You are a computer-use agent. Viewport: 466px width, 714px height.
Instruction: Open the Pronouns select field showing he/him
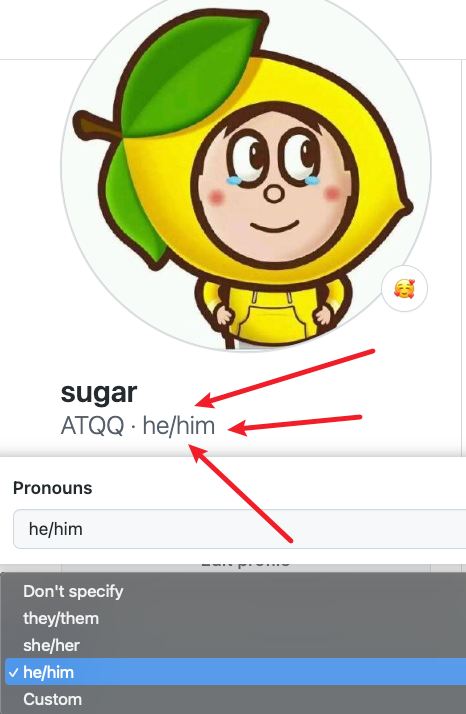point(240,529)
